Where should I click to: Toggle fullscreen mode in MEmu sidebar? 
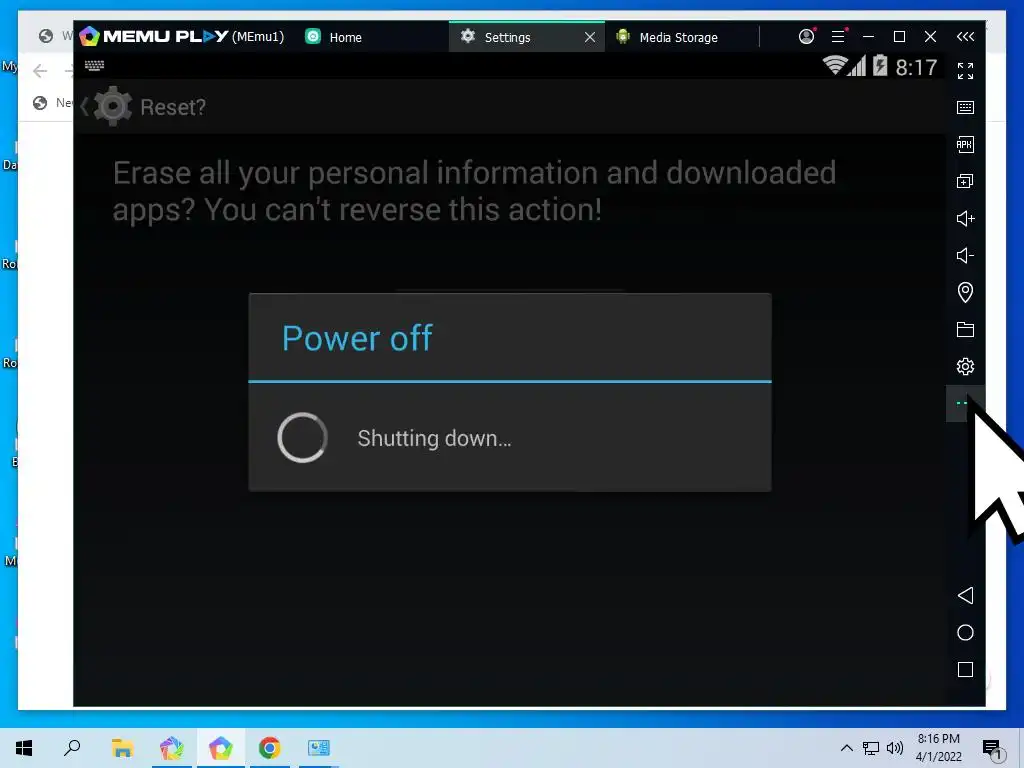965,71
